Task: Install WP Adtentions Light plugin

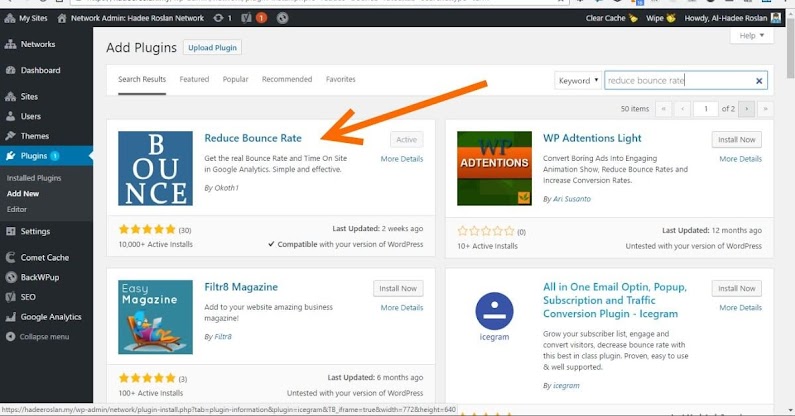Action: 737,140
